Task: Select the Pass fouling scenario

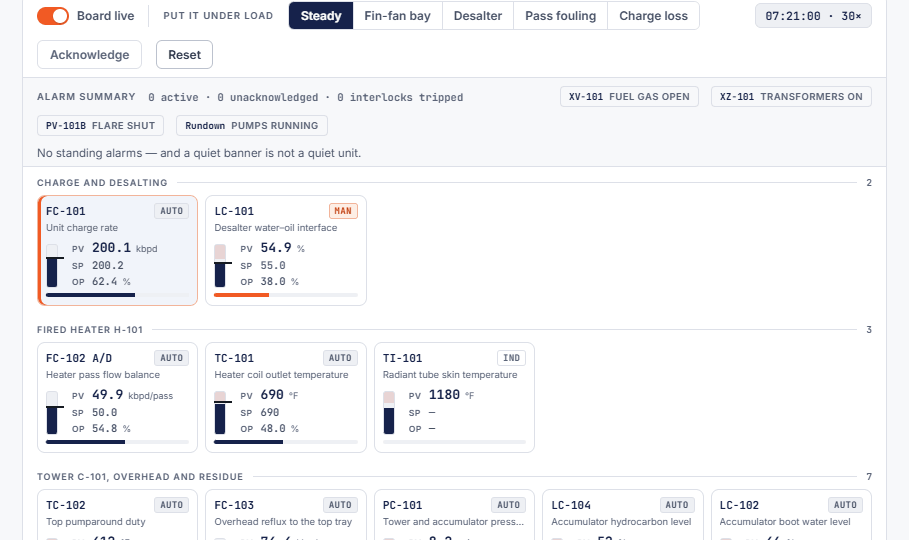Action: coord(560,16)
